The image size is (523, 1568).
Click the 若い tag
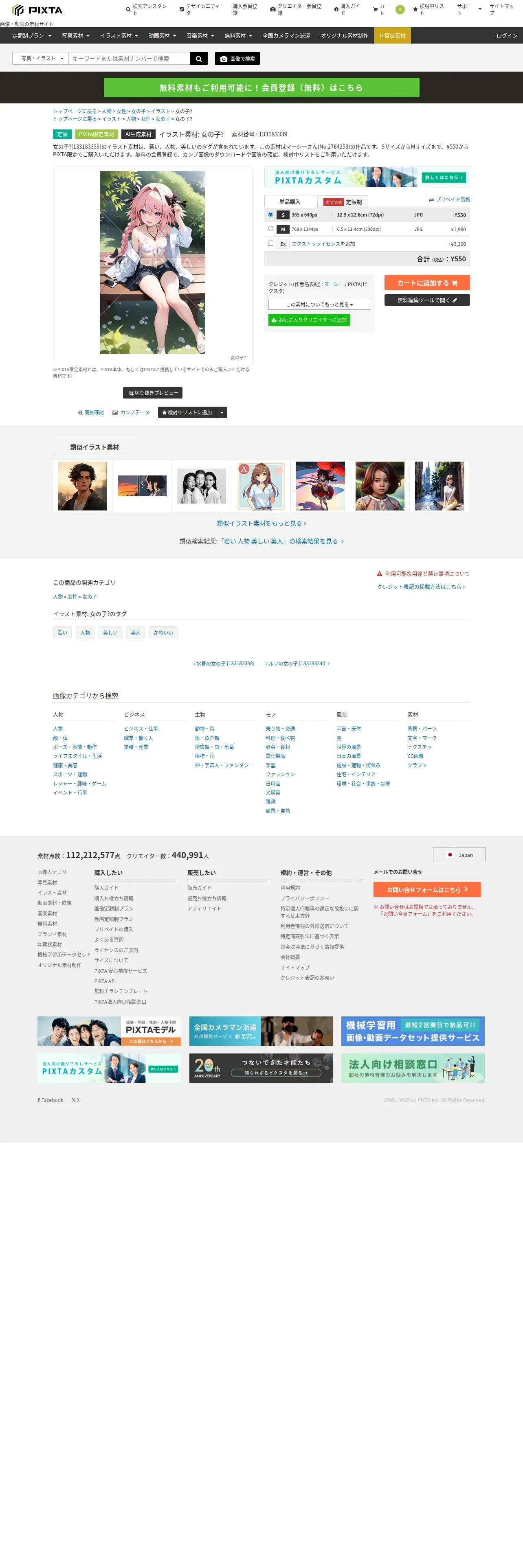point(62,633)
